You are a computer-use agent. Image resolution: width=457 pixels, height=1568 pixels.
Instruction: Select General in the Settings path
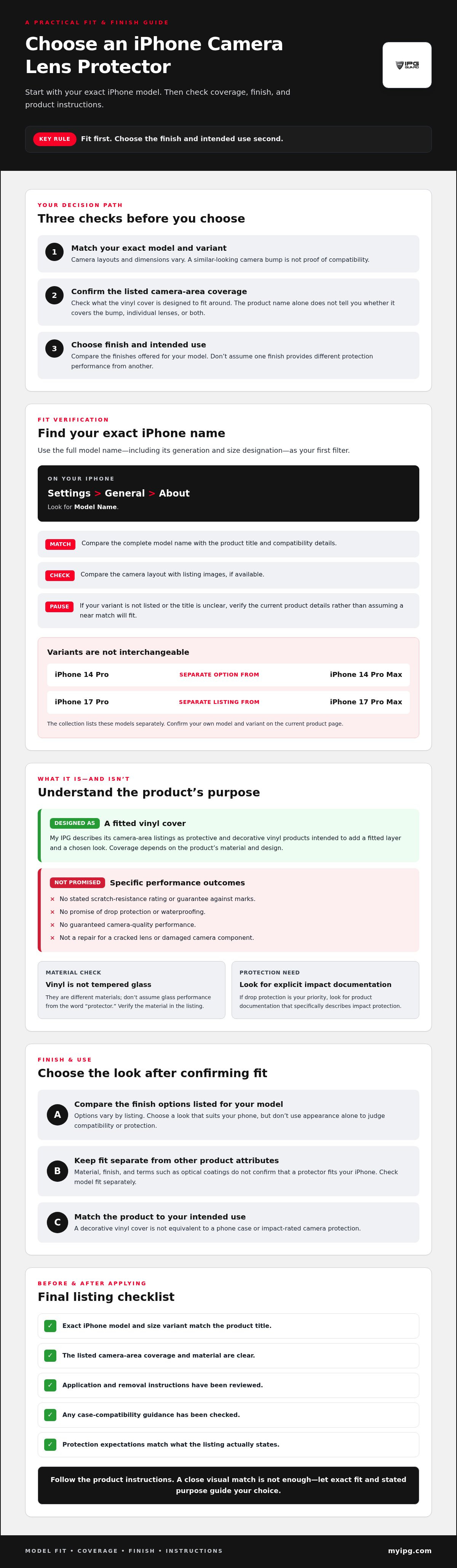pos(124,493)
